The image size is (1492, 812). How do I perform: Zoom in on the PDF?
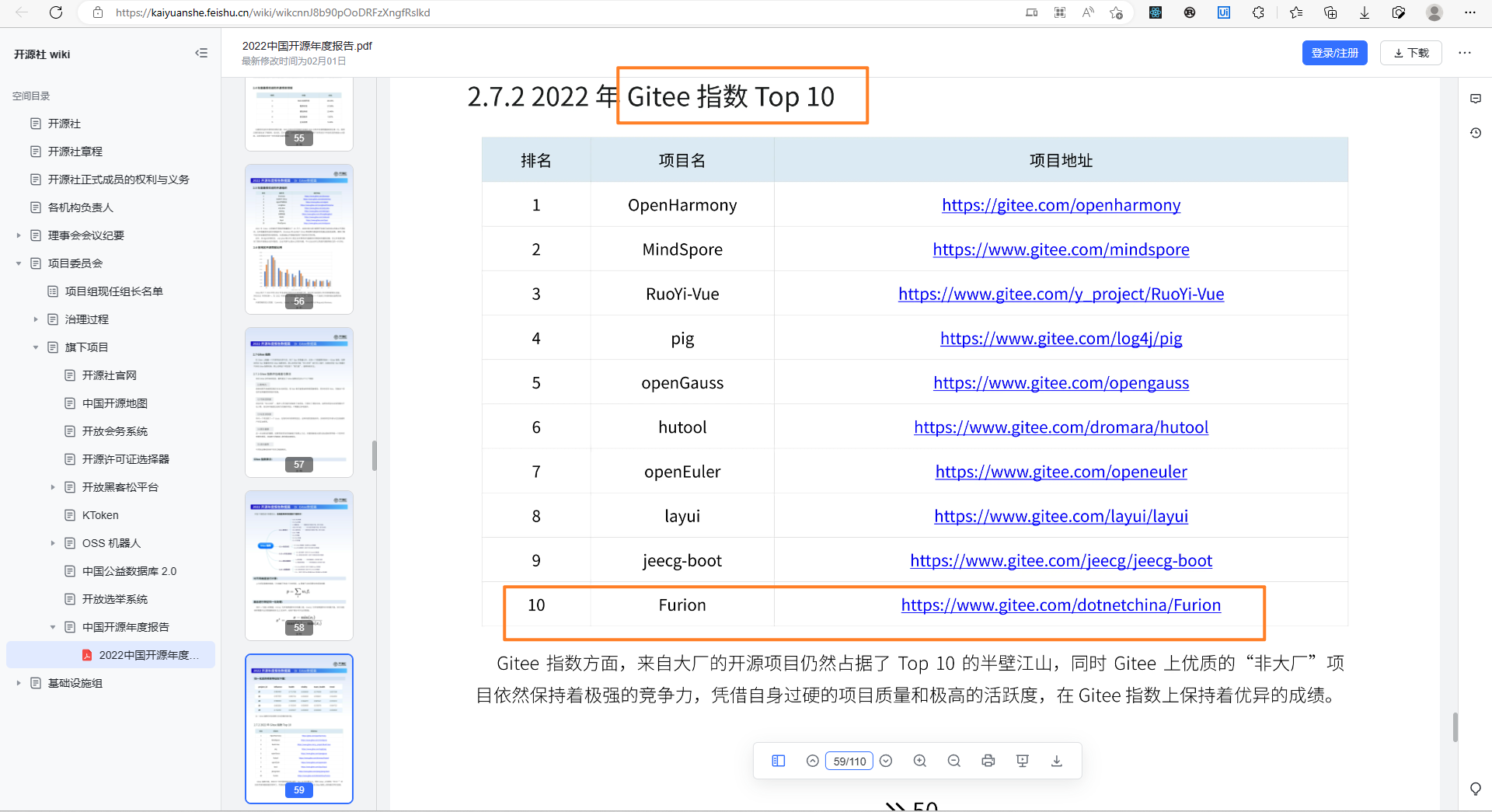click(920, 761)
